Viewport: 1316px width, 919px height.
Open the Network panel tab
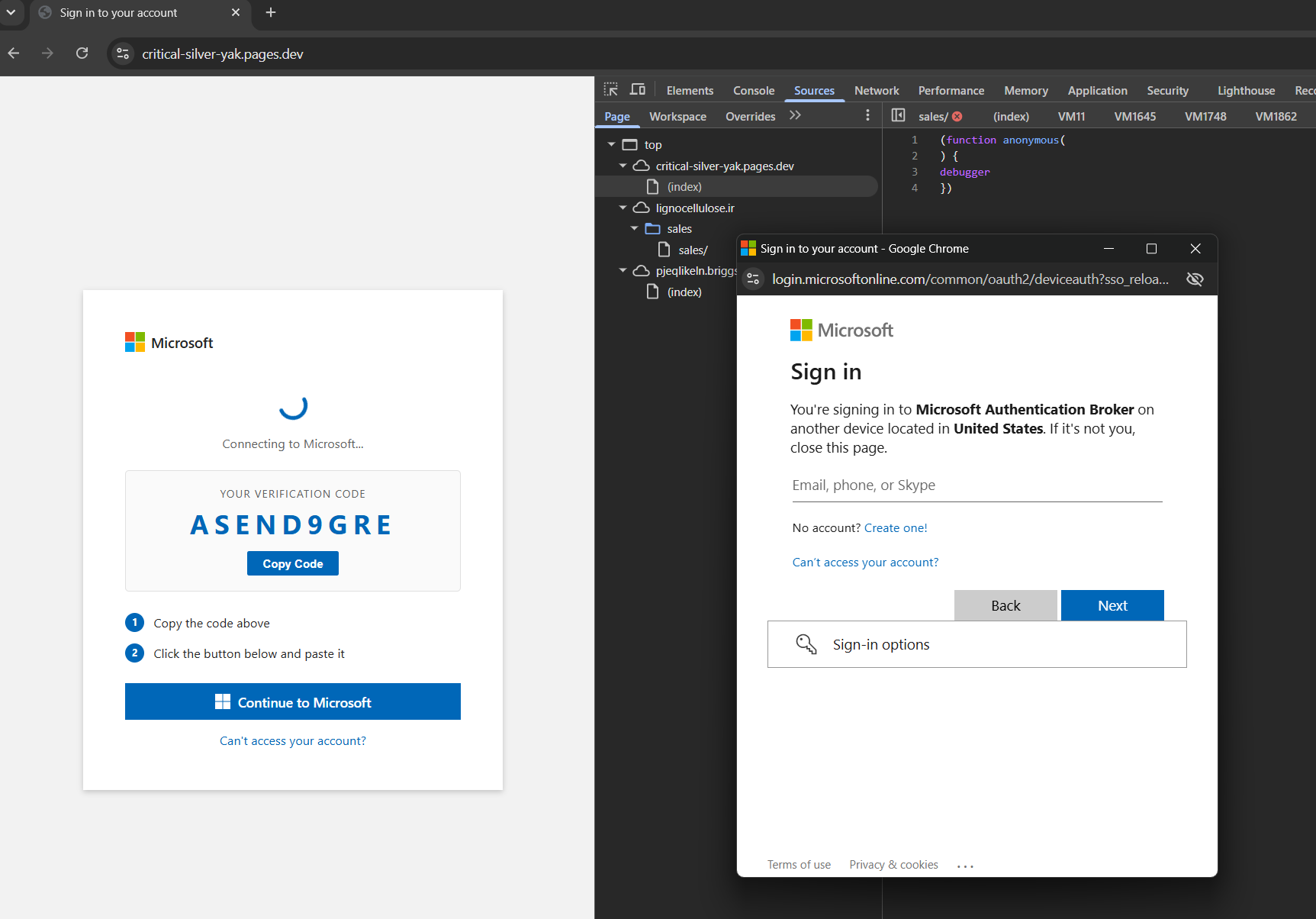click(877, 91)
